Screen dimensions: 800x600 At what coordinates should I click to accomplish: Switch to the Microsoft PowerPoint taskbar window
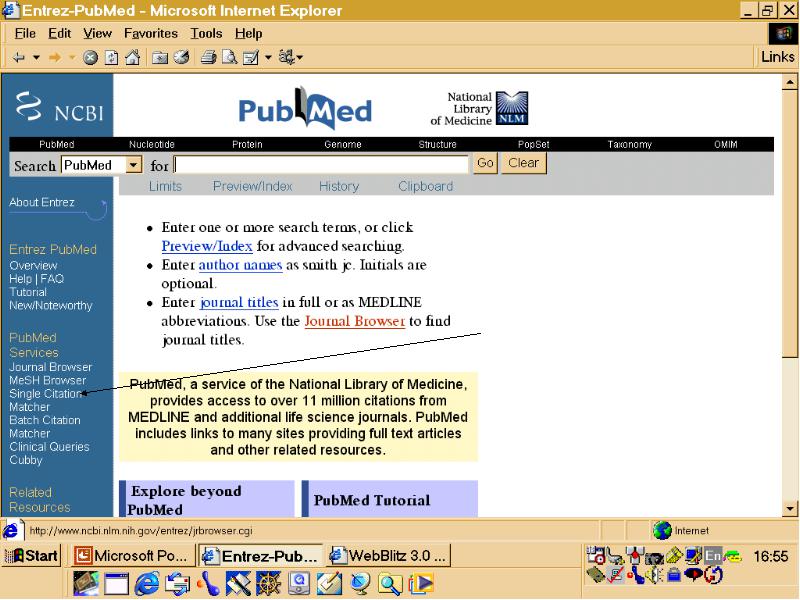tap(133, 555)
